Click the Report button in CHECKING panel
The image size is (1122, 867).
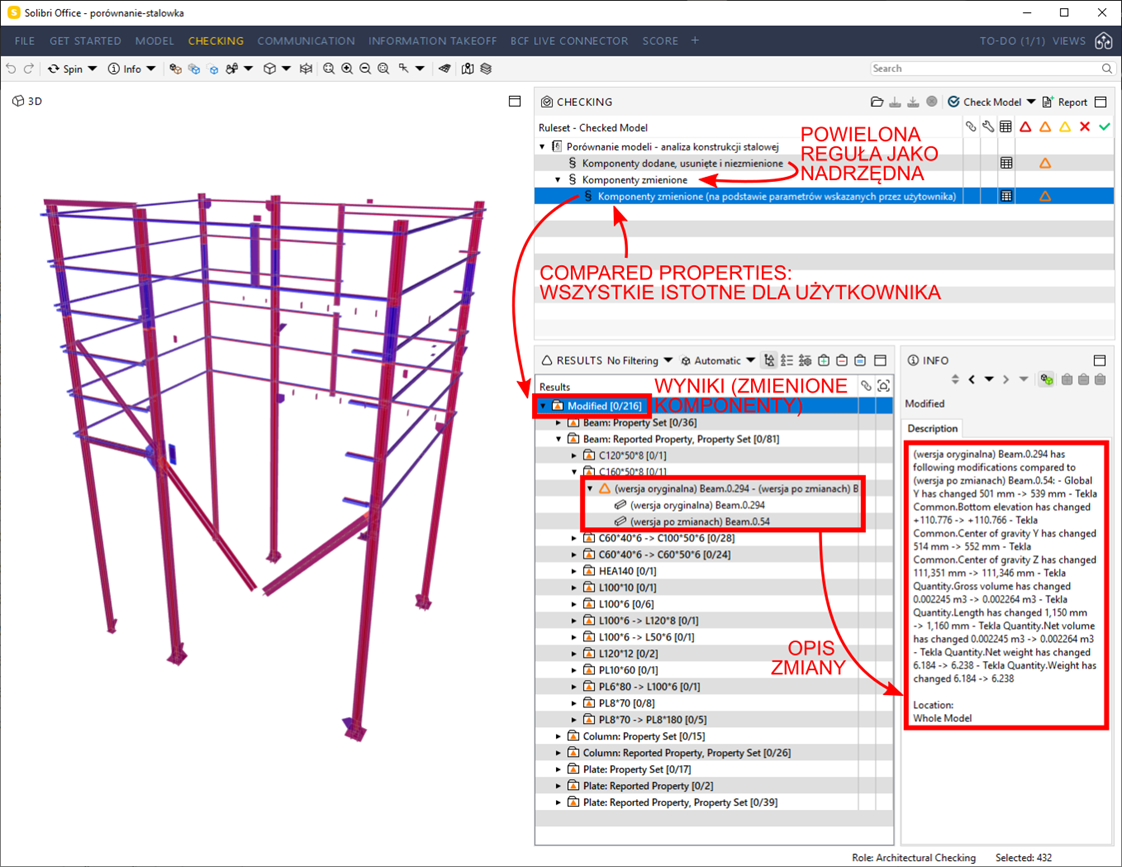pyautogui.click(x=1065, y=102)
